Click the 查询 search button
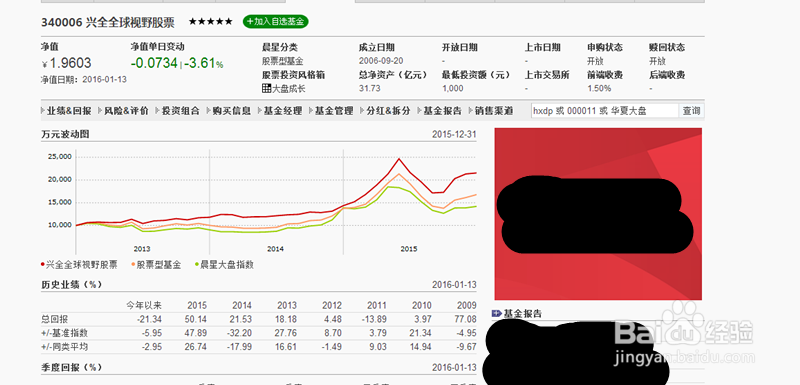Image resolution: width=800 pixels, height=385 pixels. 691,111
